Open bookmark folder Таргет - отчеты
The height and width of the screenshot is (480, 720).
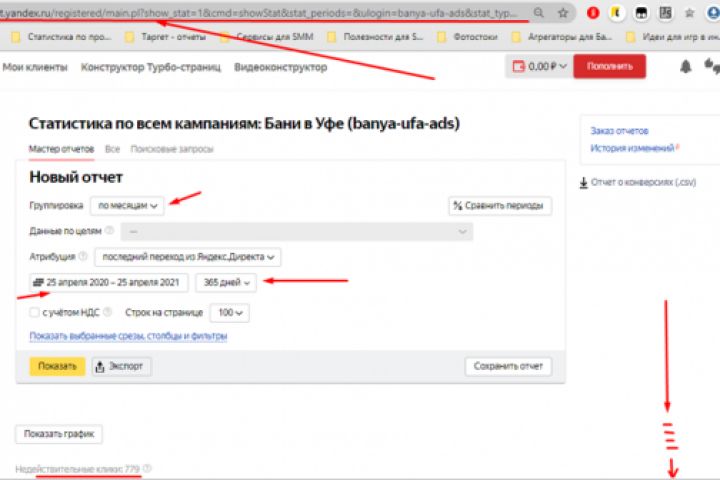(166, 37)
